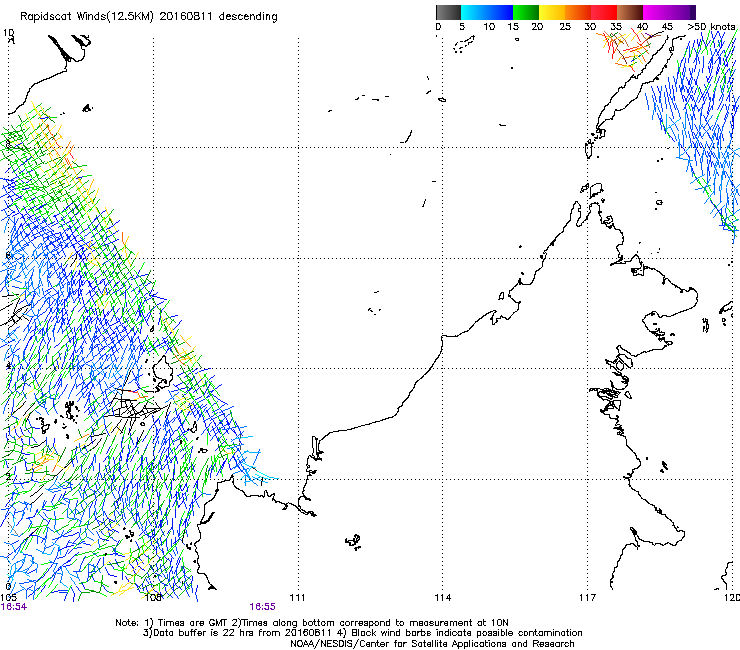Click the yellow 20-25 knots legend segment
The height and width of the screenshot is (650, 740).
tap(552, 12)
